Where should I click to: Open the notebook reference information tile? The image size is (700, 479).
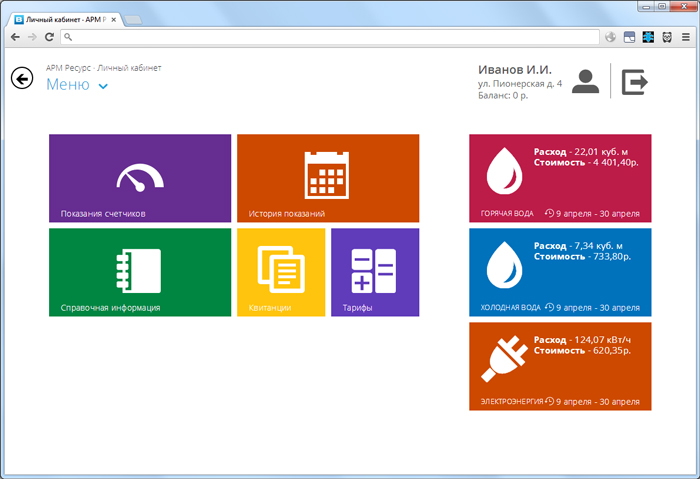tap(140, 272)
